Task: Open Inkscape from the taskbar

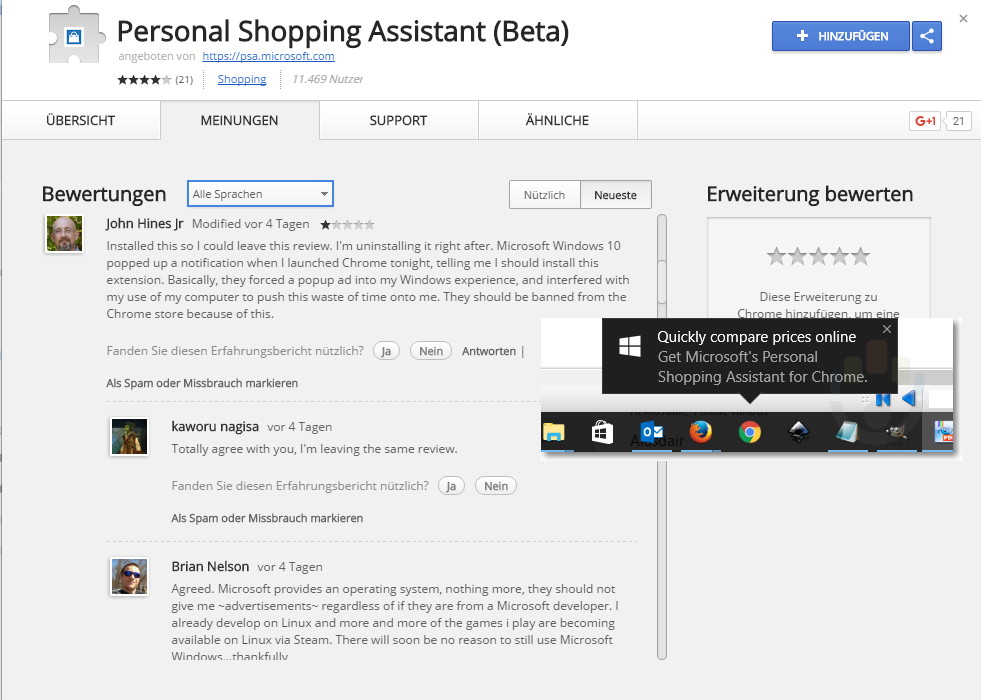Action: tap(798, 432)
